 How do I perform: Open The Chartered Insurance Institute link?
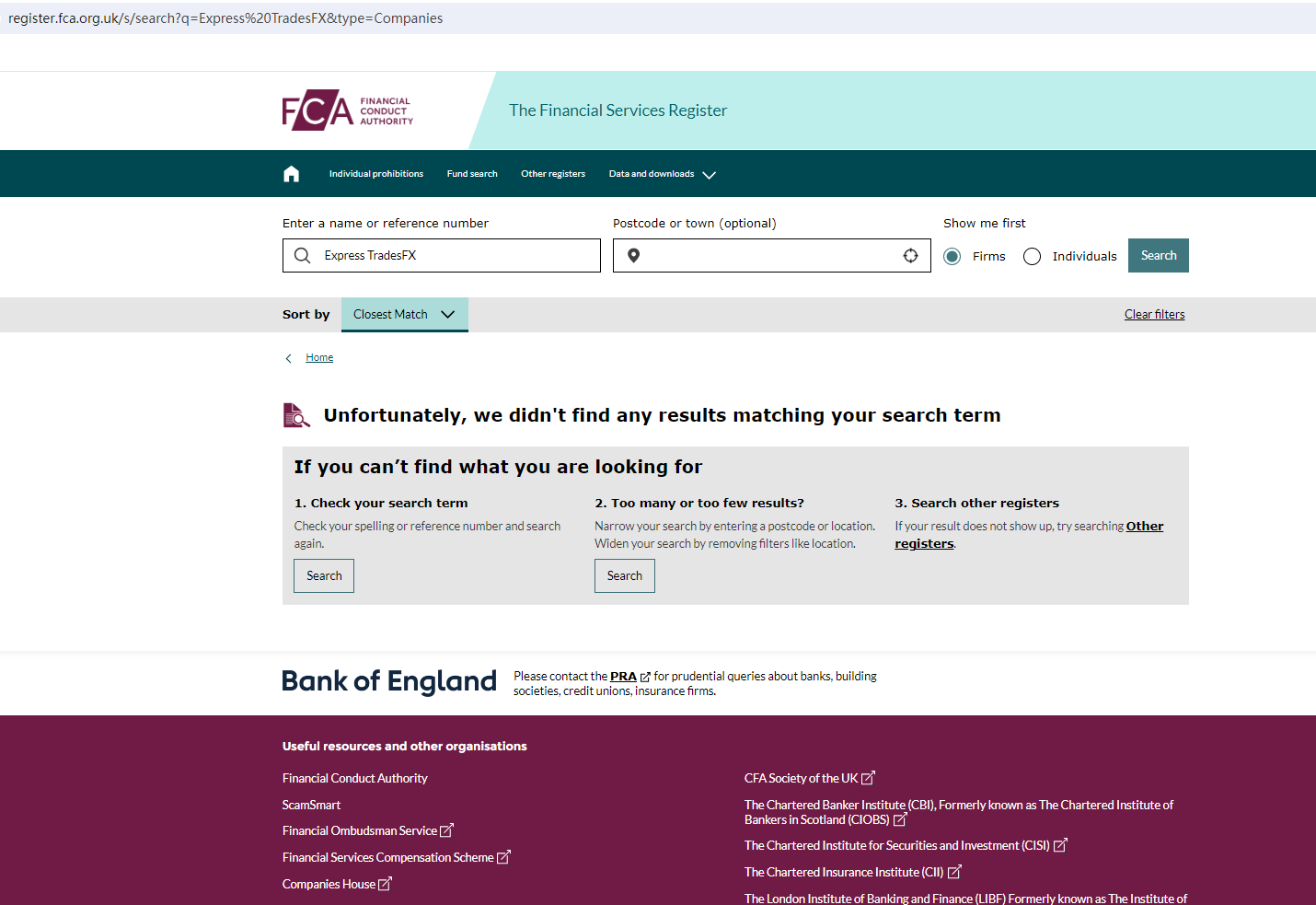[844, 873]
